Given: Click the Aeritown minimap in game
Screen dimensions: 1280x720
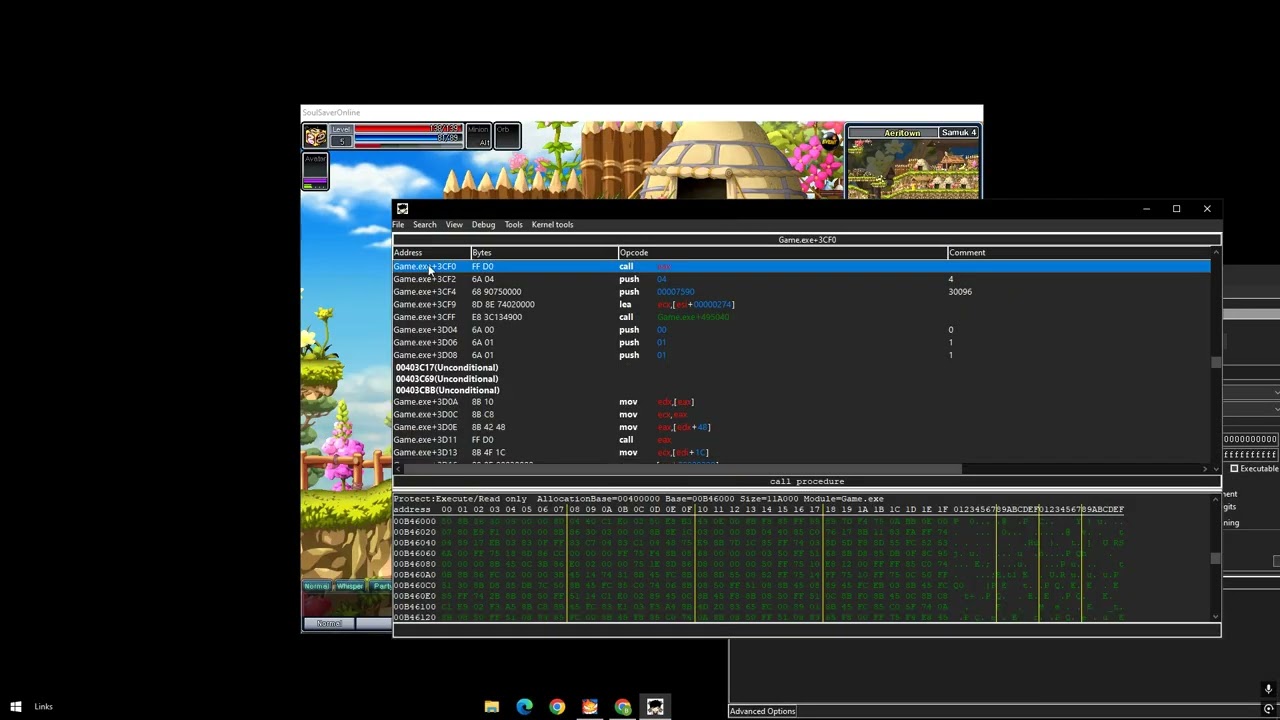Looking at the screenshot, I should coord(913,168).
